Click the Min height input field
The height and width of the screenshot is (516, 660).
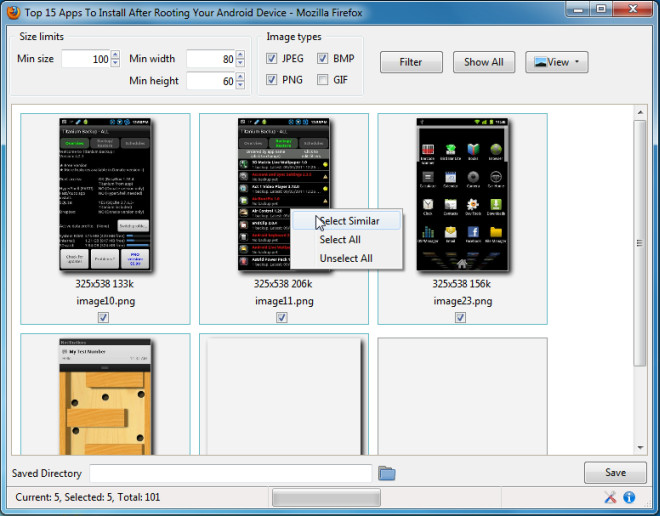tap(210, 81)
